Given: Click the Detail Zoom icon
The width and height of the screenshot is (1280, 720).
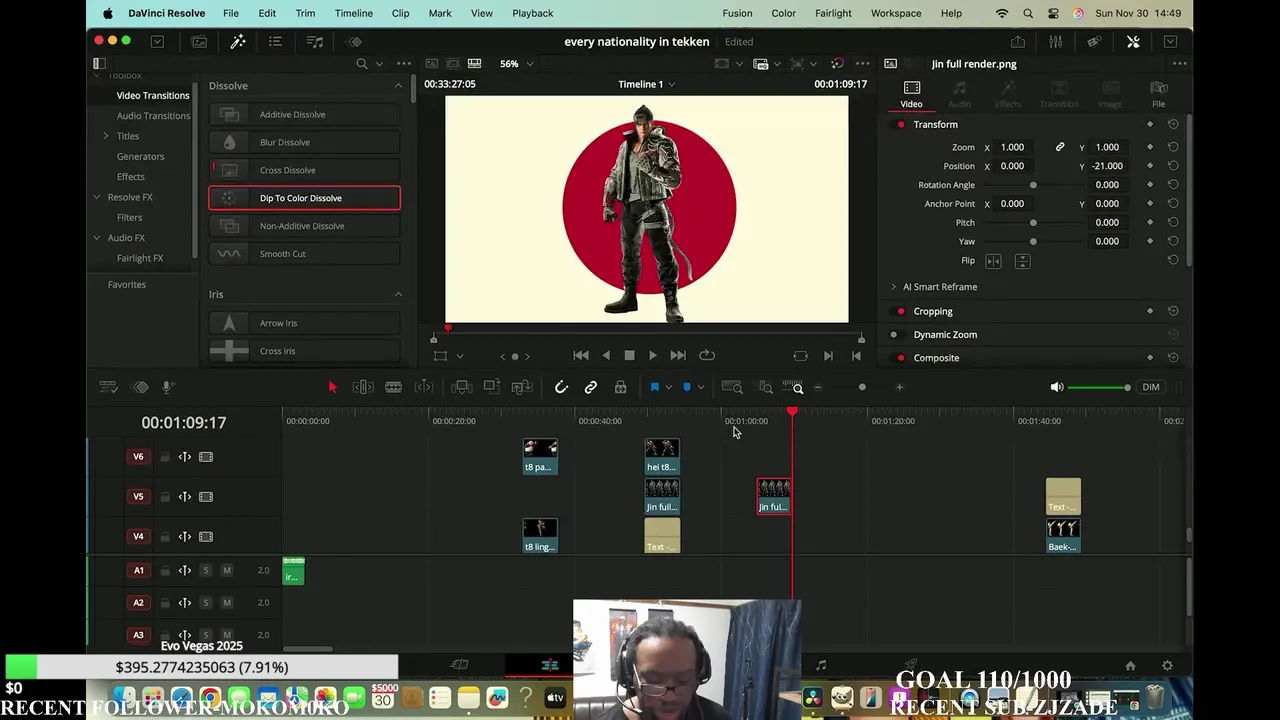Looking at the screenshot, I should (x=765, y=387).
